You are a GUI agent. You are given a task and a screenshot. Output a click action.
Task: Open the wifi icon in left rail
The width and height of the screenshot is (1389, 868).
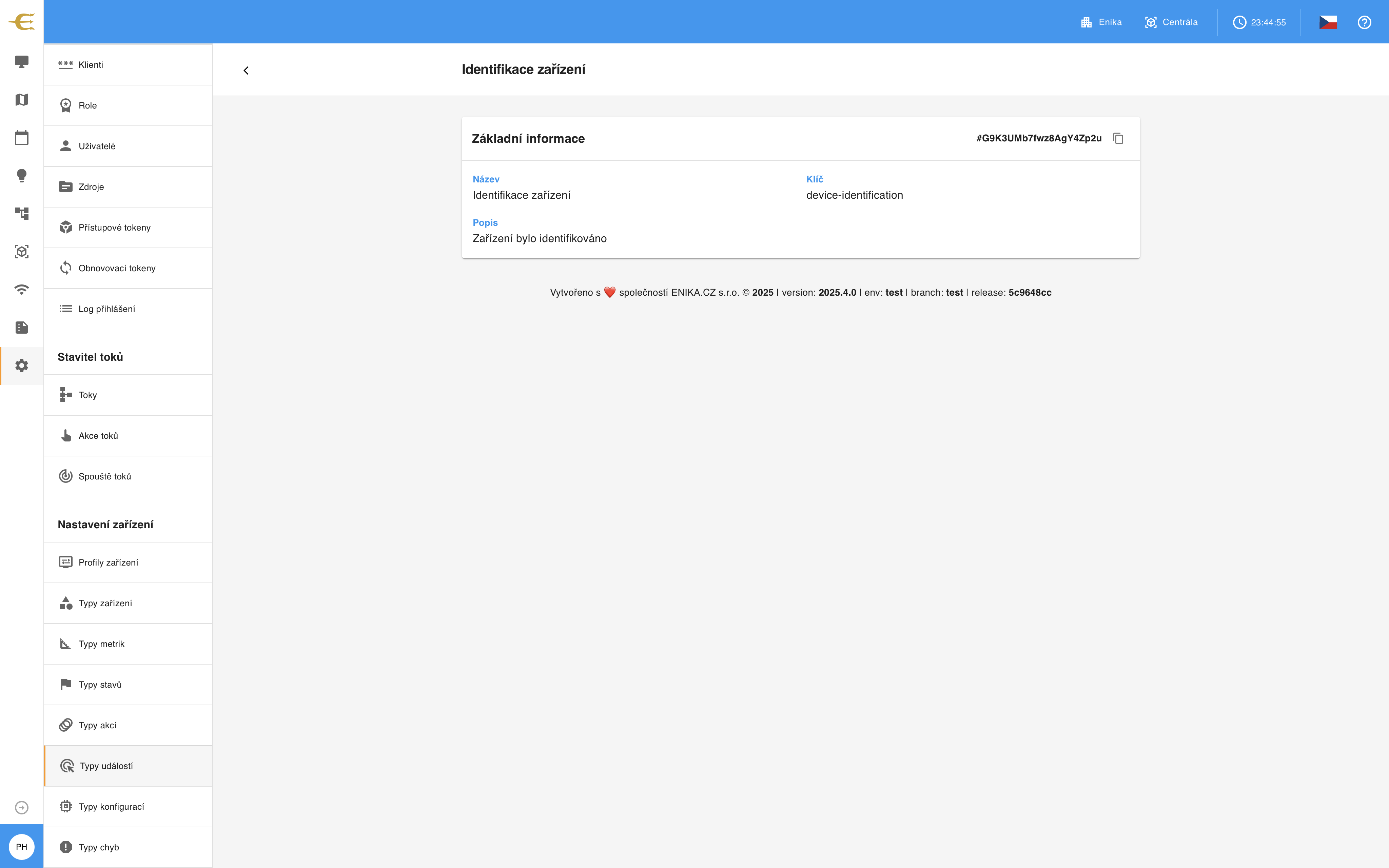(22, 289)
